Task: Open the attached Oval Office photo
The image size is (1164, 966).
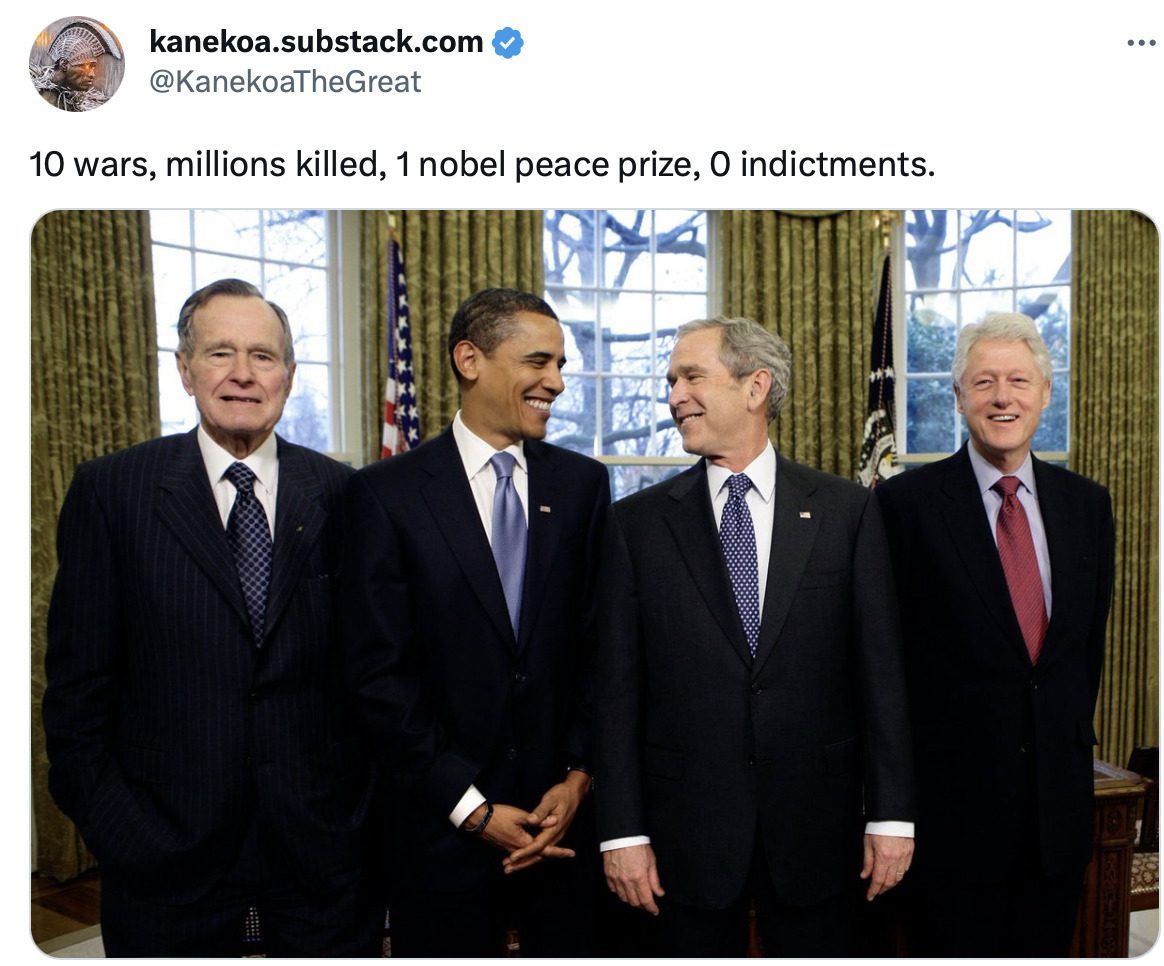Action: 594,584
